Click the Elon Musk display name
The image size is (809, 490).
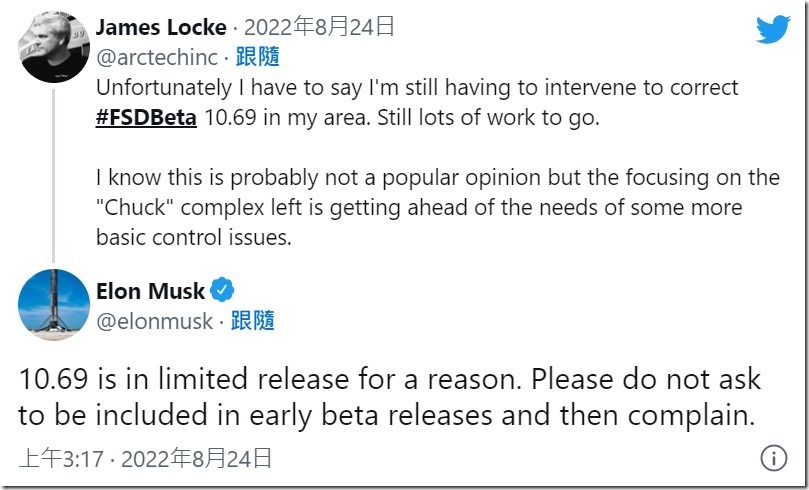coord(150,292)
